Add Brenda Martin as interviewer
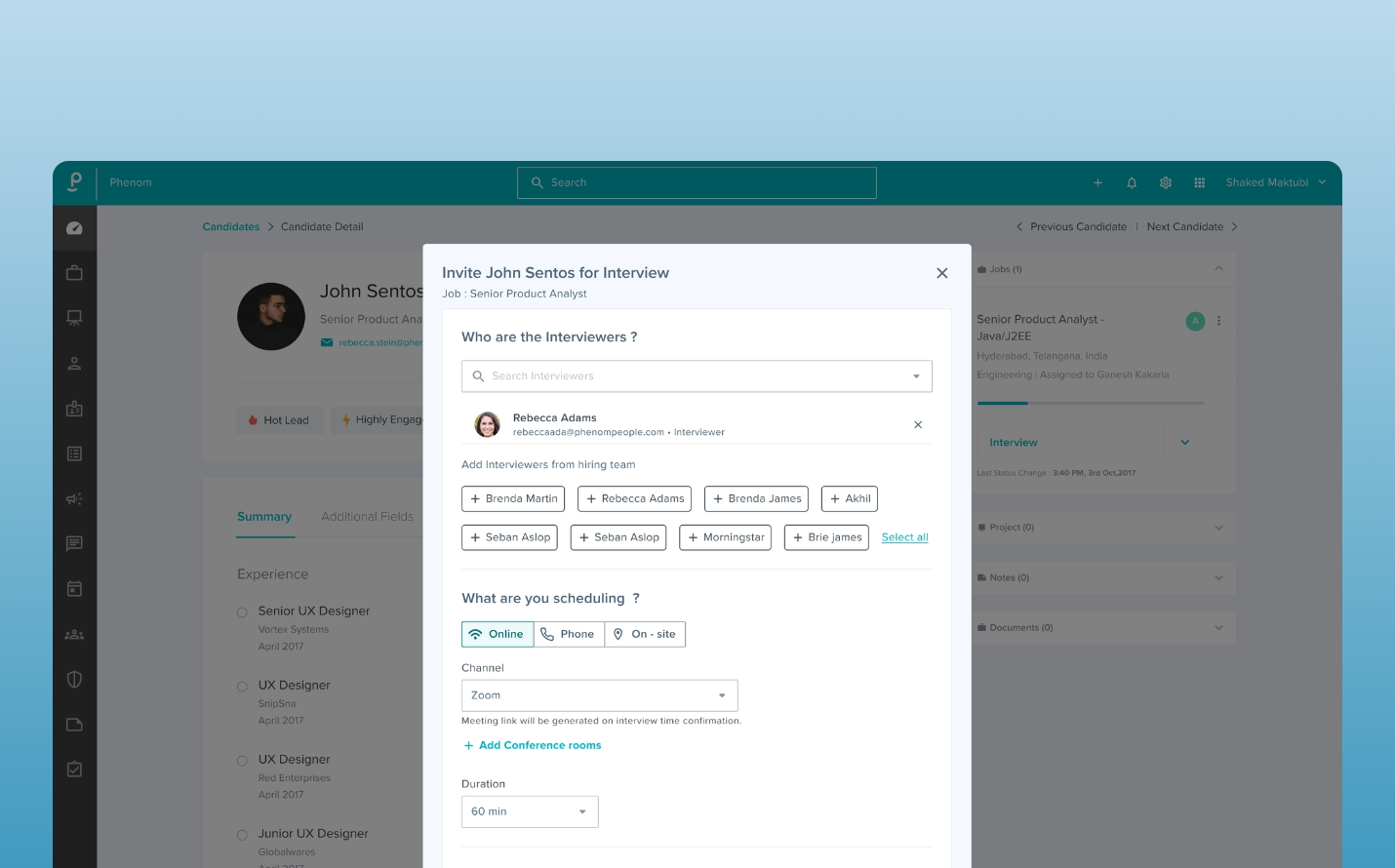Screen dimensions: 1395x868 513,498
